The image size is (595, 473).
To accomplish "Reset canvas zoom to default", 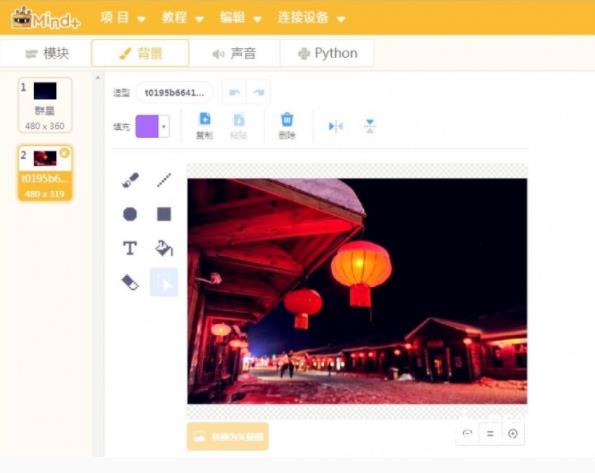I will pyautogui.click(x=490, y=433).
